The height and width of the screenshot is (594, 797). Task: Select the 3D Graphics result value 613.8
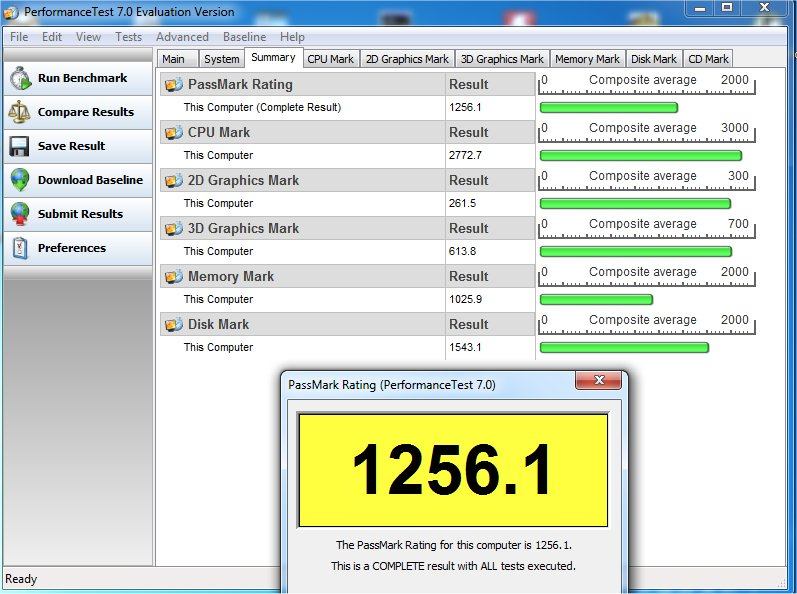pos(463,252)
